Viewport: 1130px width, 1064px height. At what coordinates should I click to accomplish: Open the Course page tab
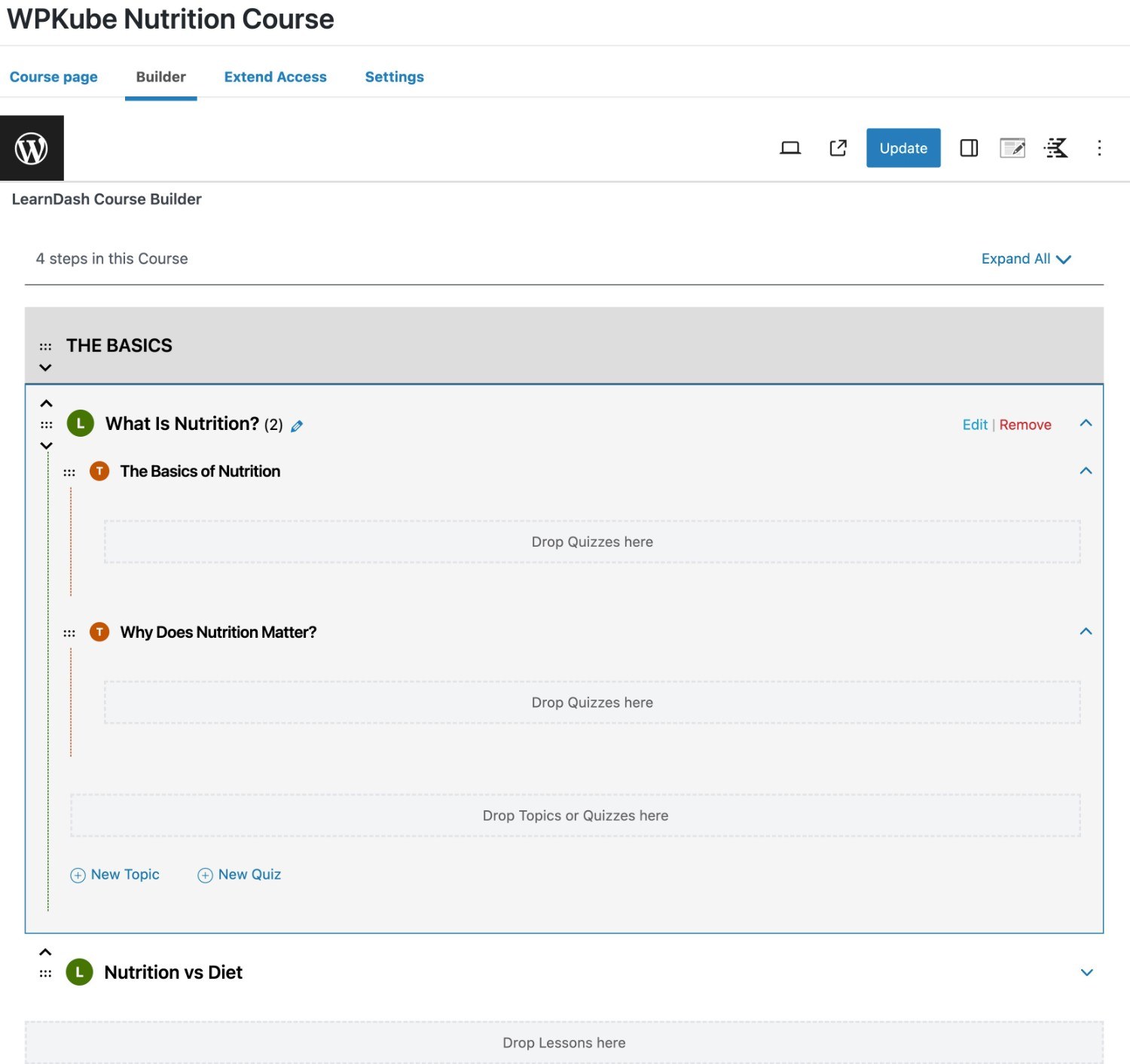tap(53, 77)
